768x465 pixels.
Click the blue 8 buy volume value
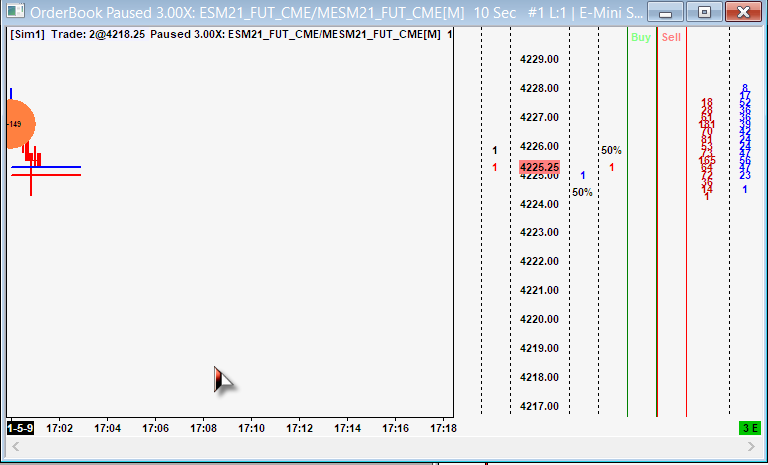(x=745, y=89)
